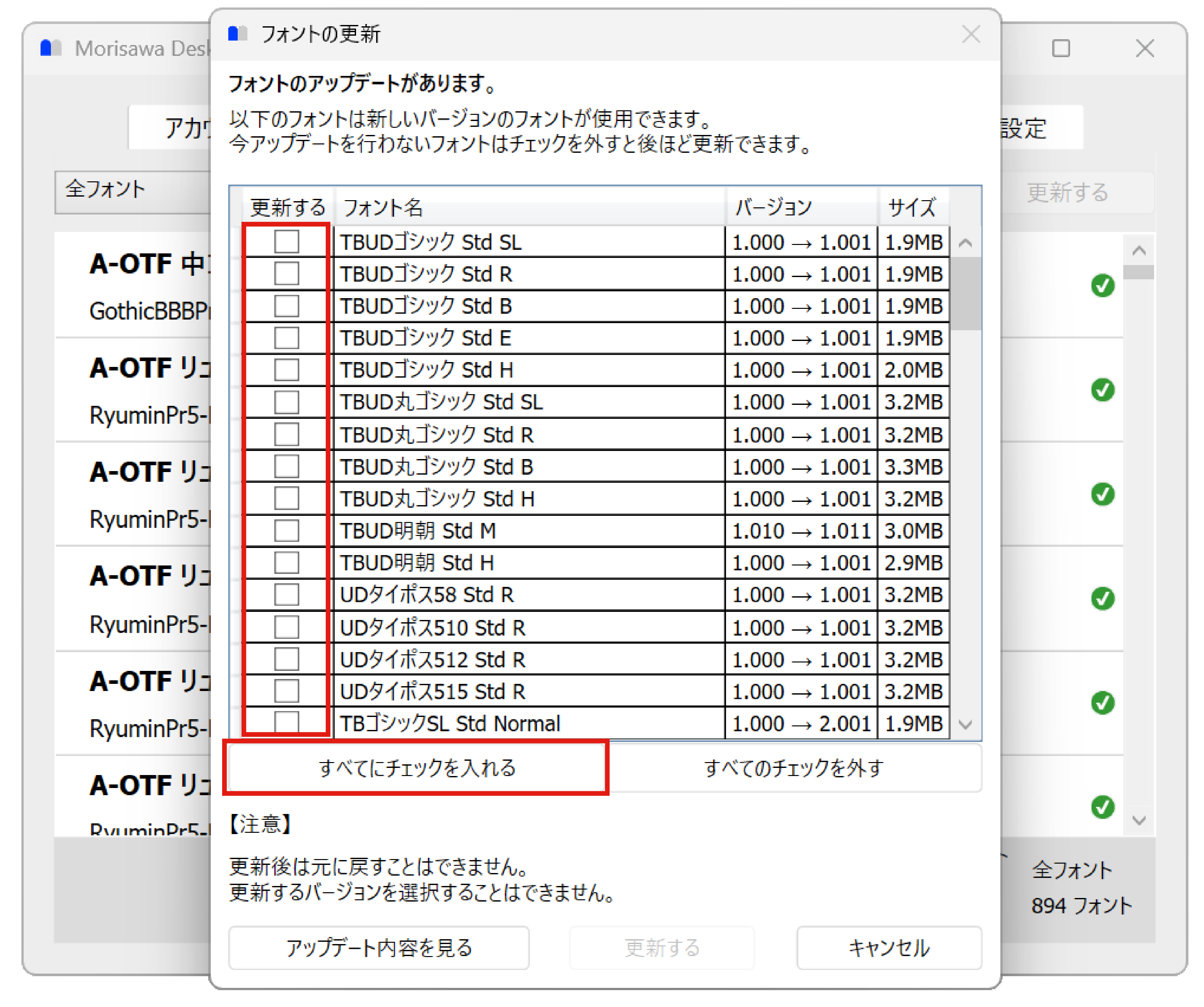
Task: Select checkbox for TBUD丸ゴシック Std R
Action: pyautogui.click(x=287, y=435)
